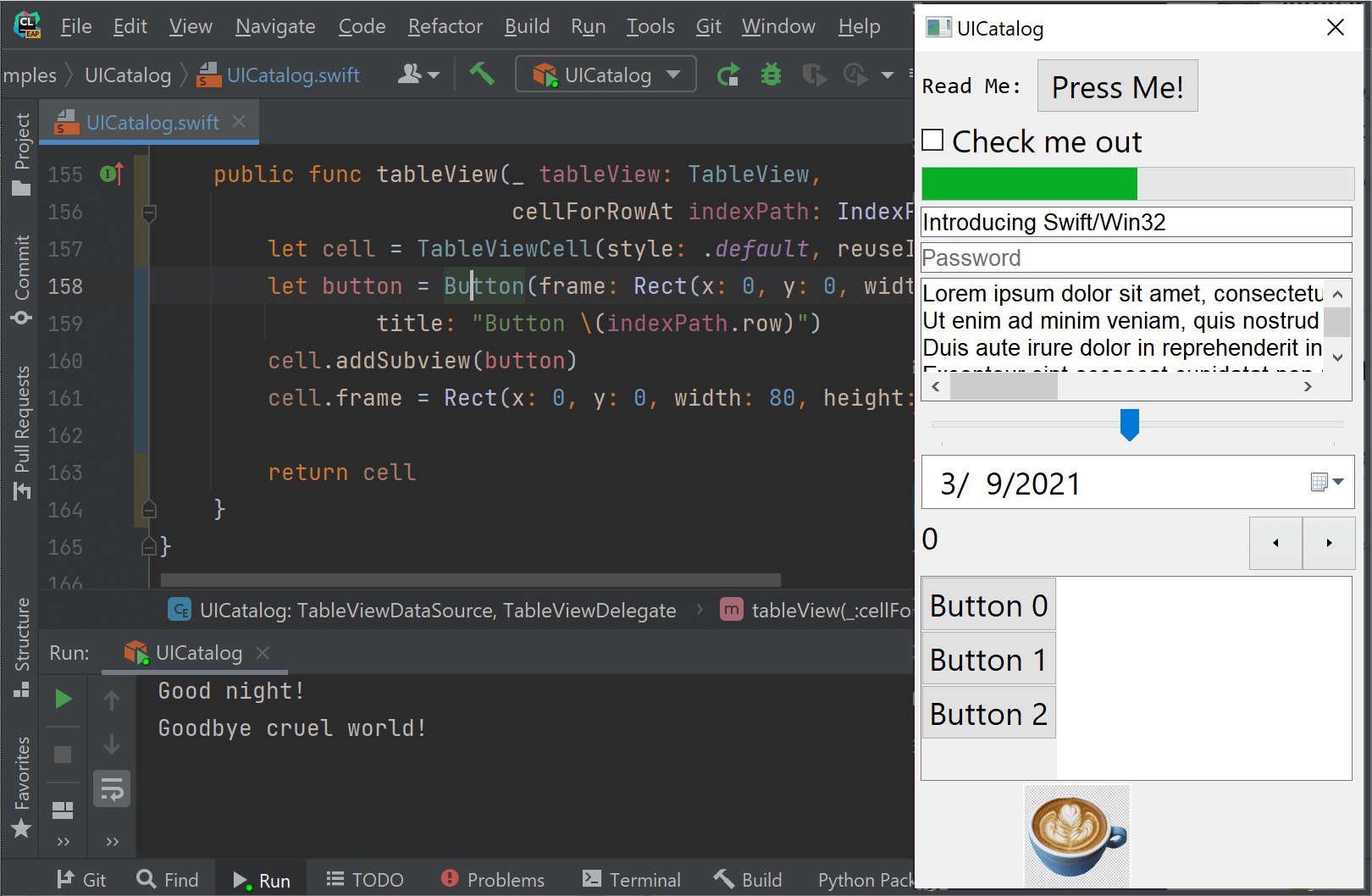
Task: Open the Tools menu
Action: (x=650, y=26)
